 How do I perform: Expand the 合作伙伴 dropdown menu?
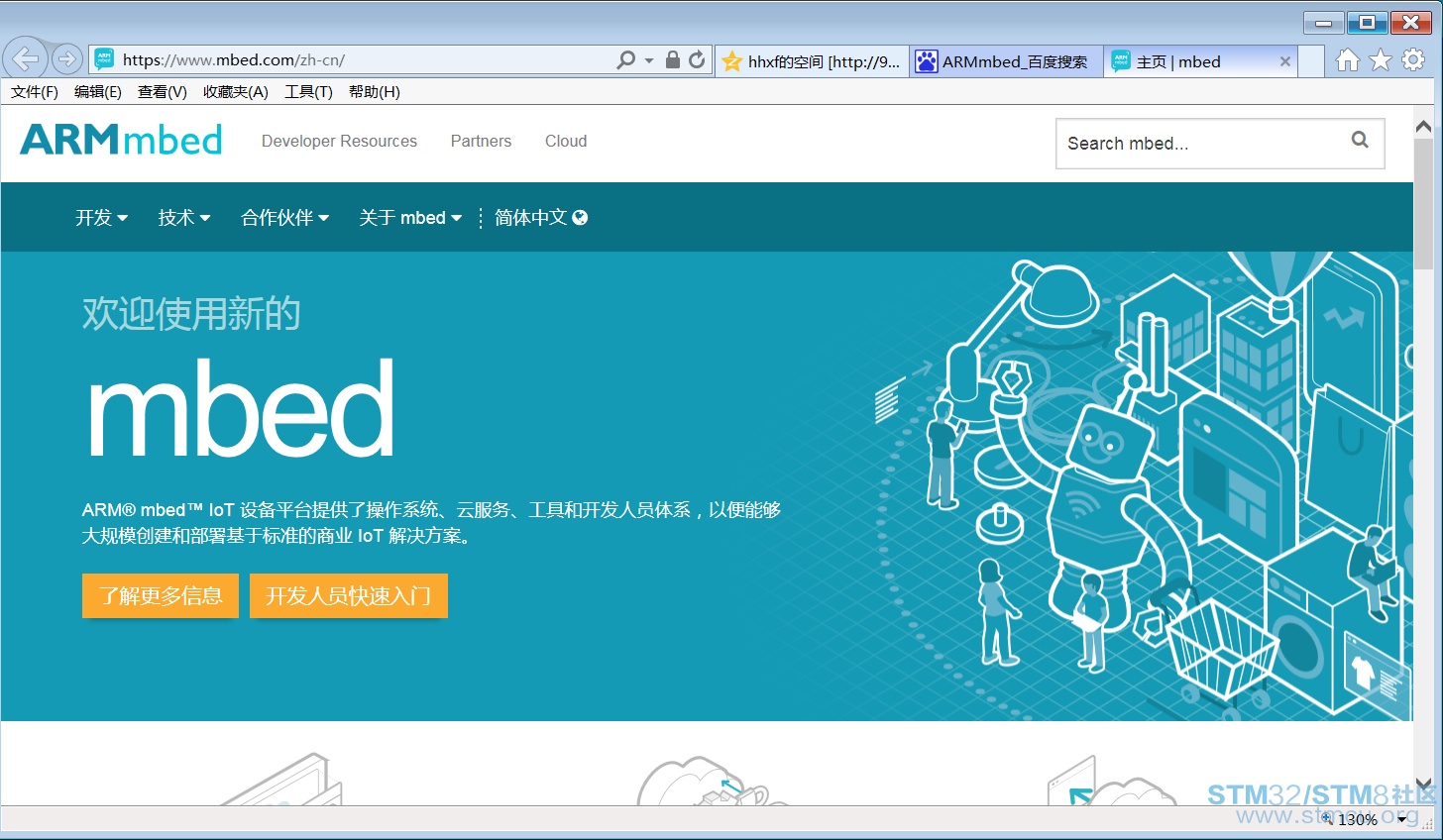[285, 217]
